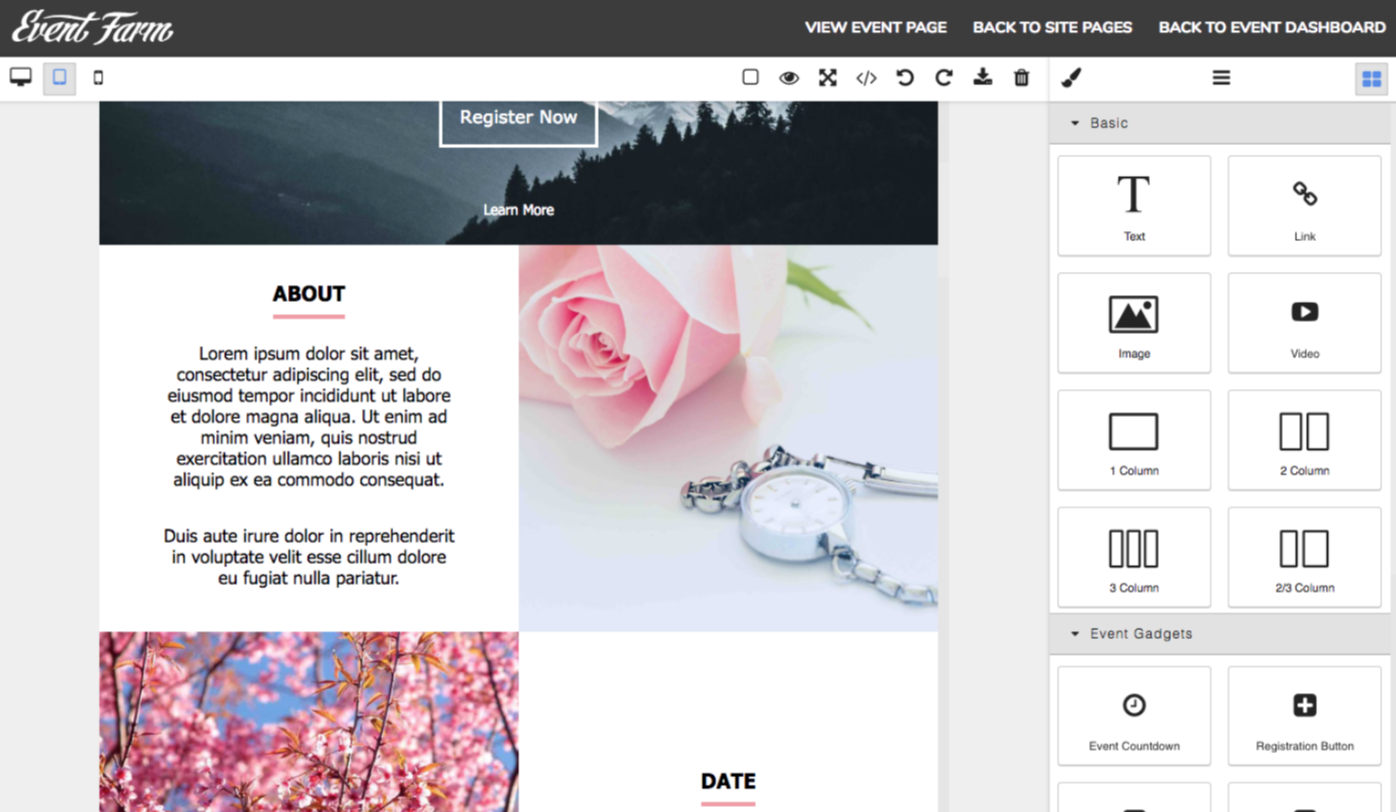1396x812 pixels.
Task: Open View Event Page
Action: pos(876,28)
